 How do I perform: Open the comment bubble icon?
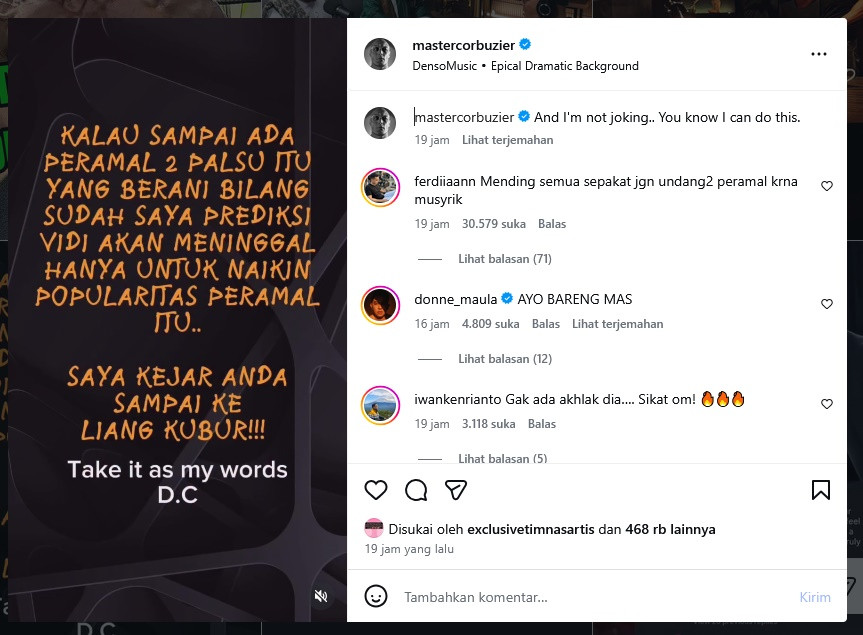(416, 490)
